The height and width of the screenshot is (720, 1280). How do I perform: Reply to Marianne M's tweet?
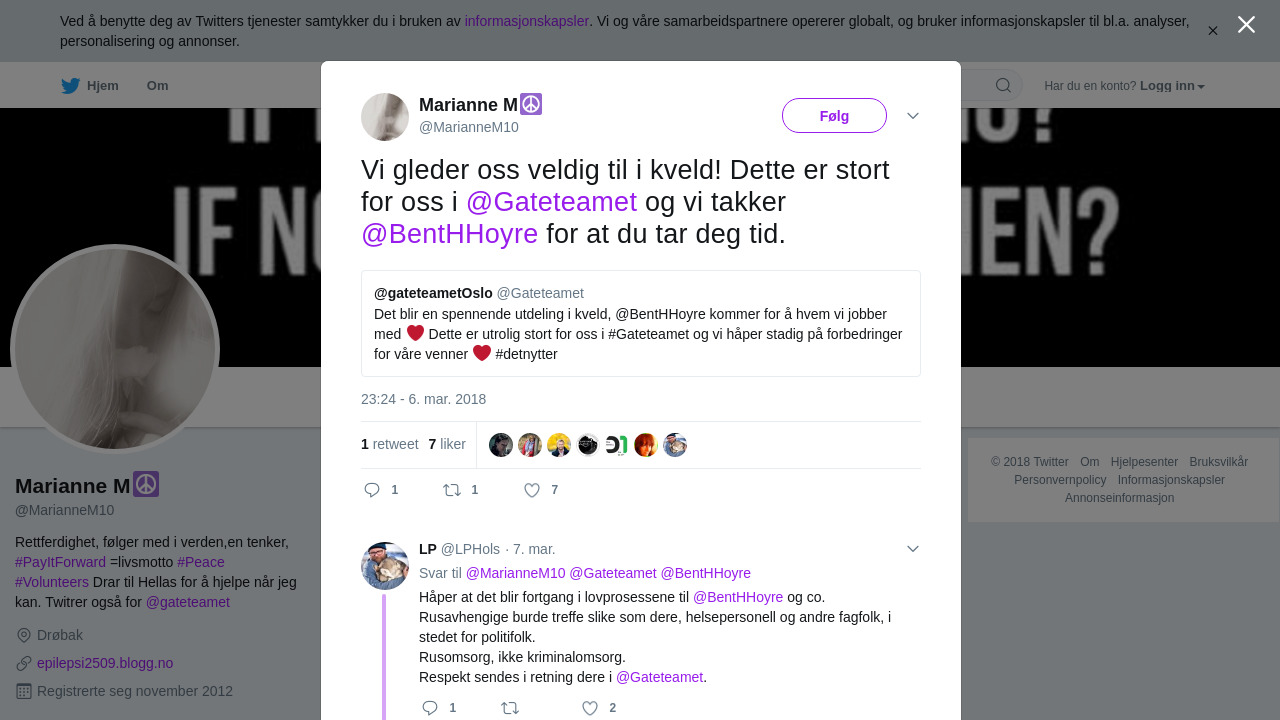click(x=372, y=490)
